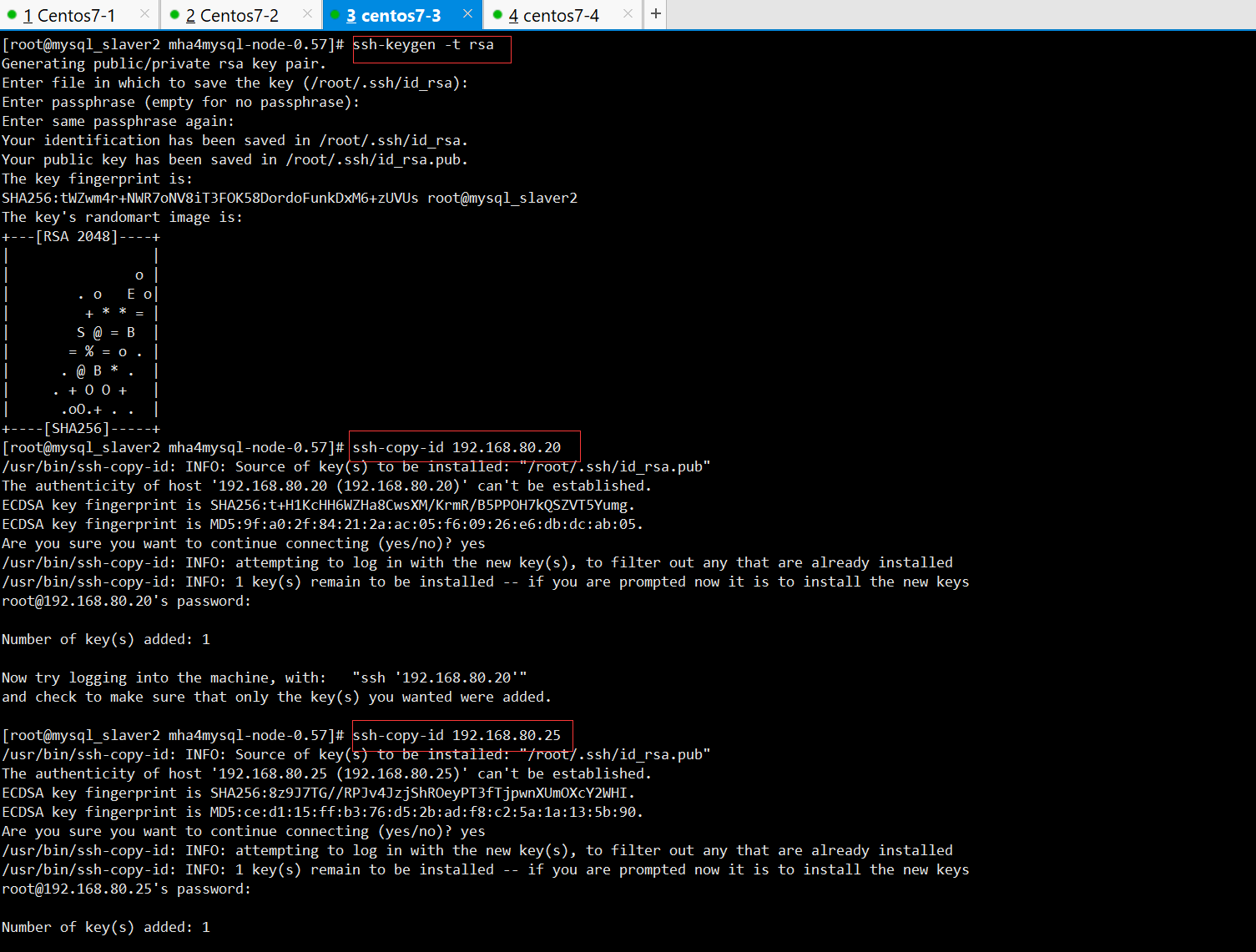The height and width of the screenshot is (952, 1256).
Task: Click the 'ssh-copy-id 192.168.80.25' command
Action: pos(456,736)
